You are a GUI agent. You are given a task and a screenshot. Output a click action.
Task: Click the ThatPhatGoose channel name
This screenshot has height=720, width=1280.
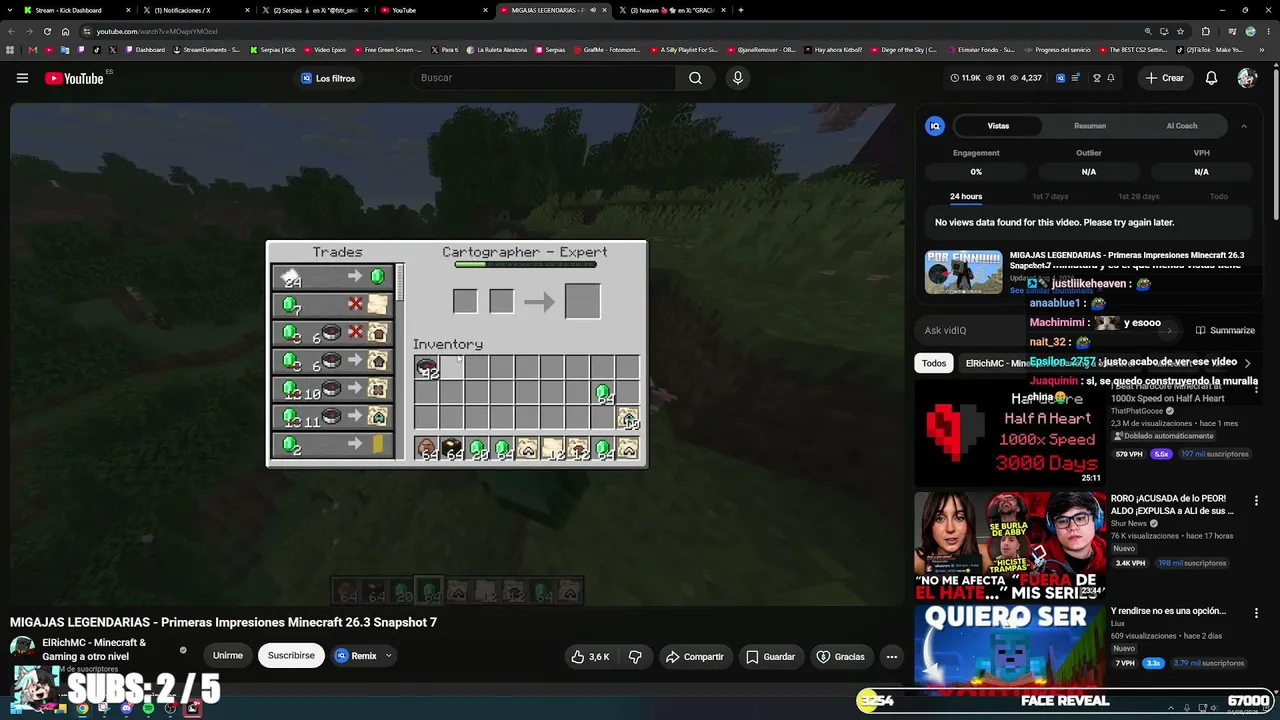point(1138,411)
